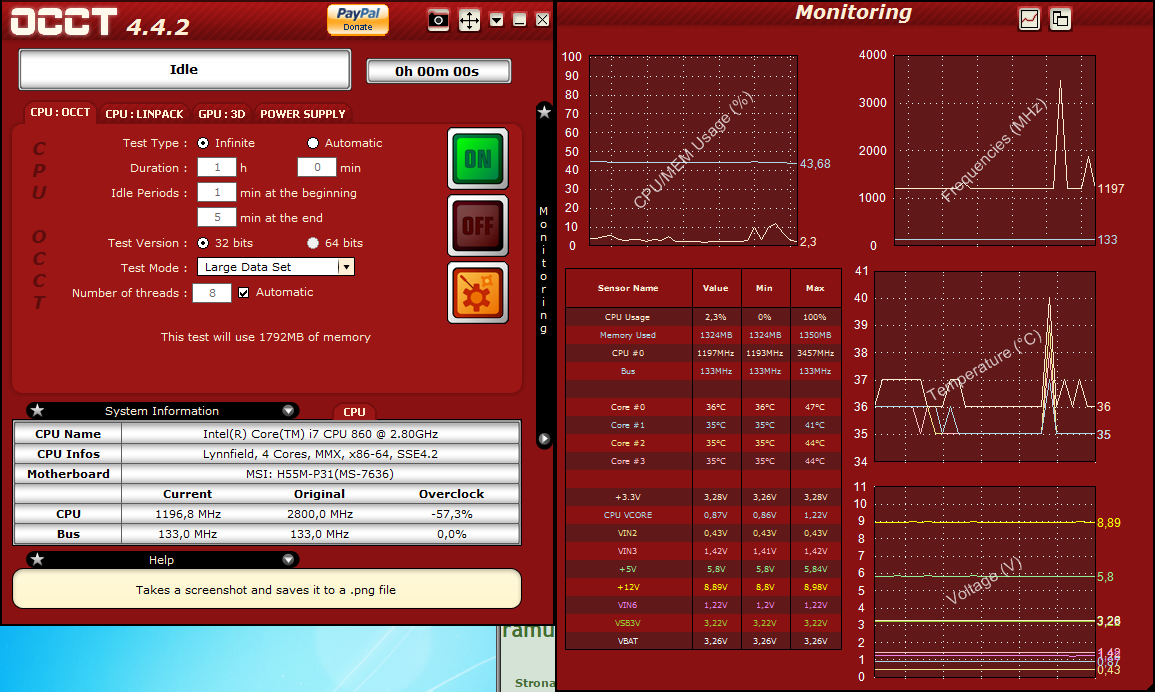
Task: Click the VIN6 sensor row name
Action: 628,605
